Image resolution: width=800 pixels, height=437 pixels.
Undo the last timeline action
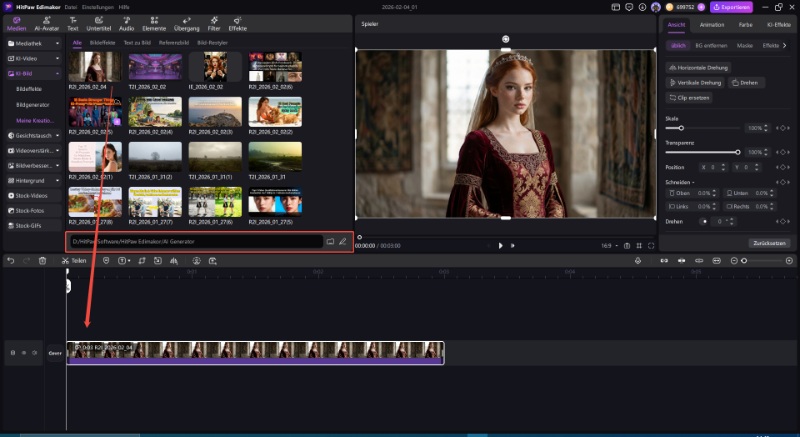coord(10,260)
